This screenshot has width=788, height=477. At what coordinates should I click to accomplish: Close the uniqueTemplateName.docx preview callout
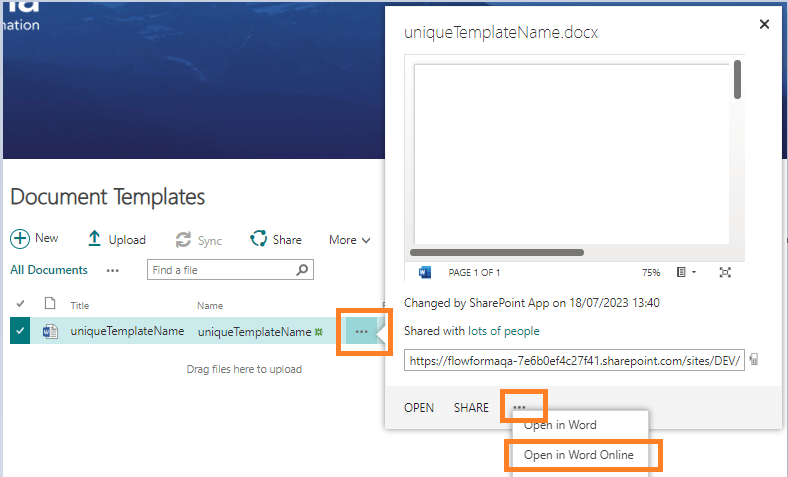(x=764, y=24)
